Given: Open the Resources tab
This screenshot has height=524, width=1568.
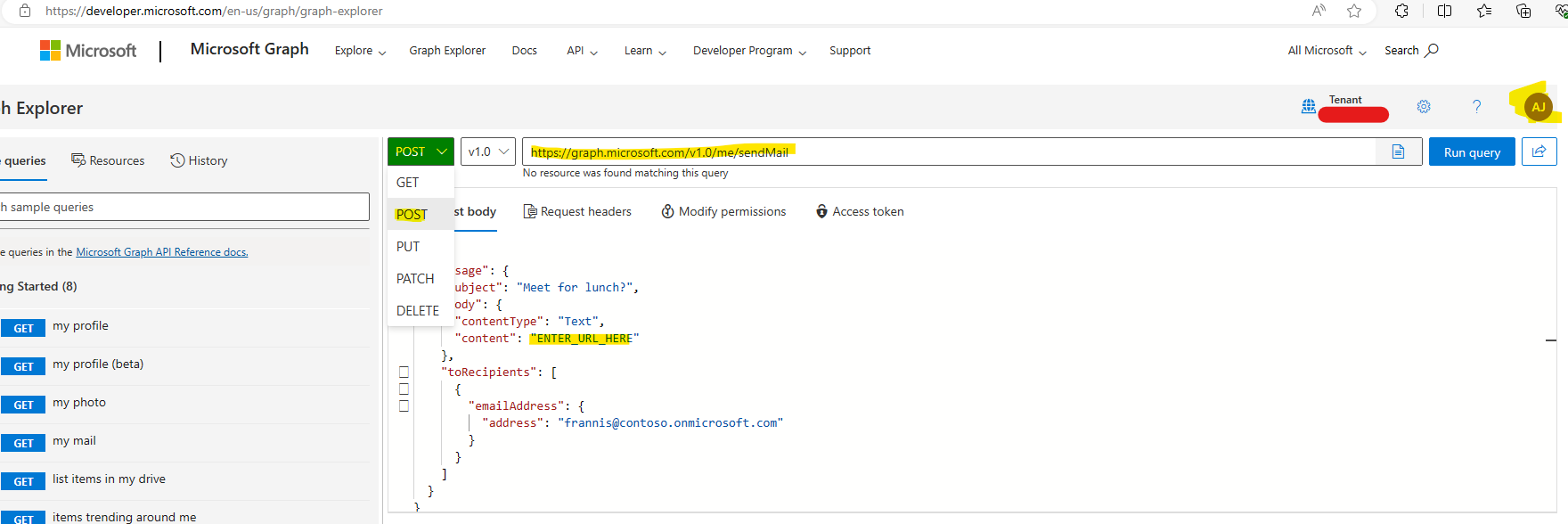Looking at the screenshot, I should point(108,160).
